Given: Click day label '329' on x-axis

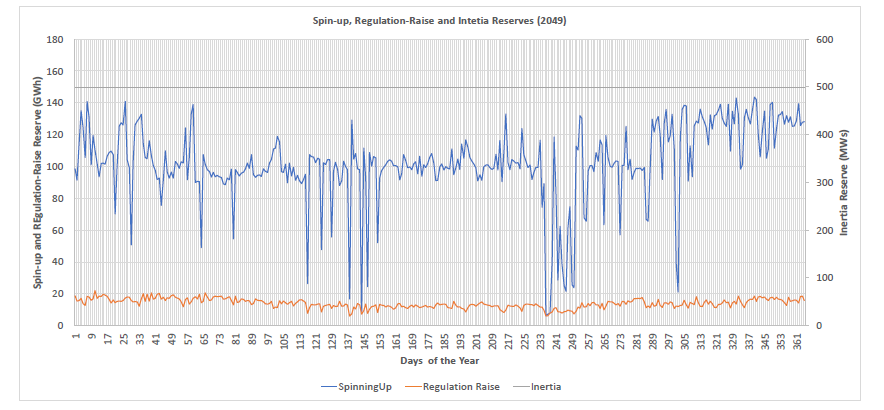Looking at the screenshot, I should coord(733,340).
